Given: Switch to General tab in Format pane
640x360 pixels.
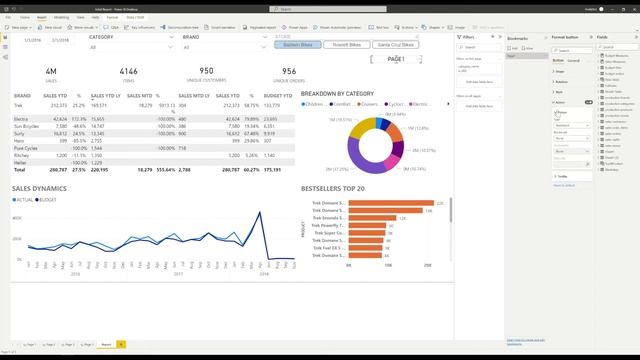Looking at the screenshot, I should click(x=573, y=60).
